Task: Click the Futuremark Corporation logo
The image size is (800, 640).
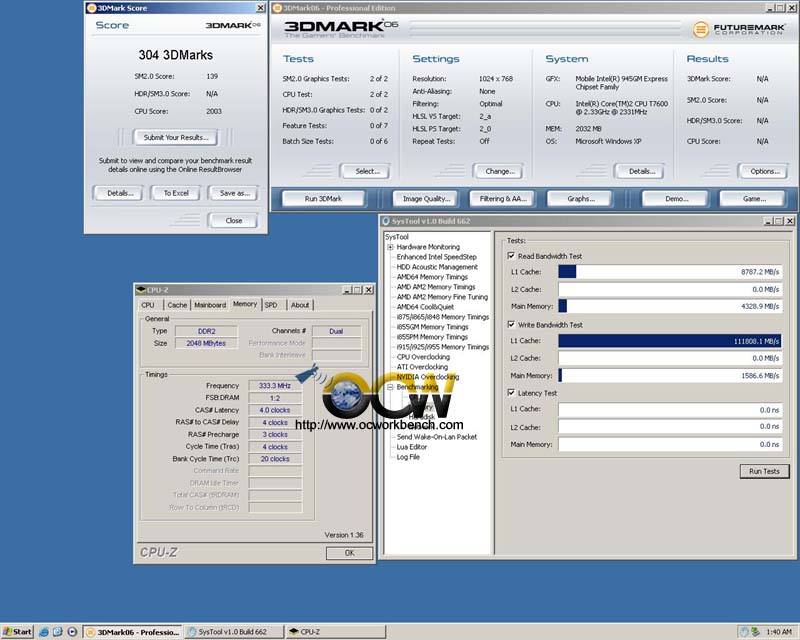Action: (x=738, y=29)
